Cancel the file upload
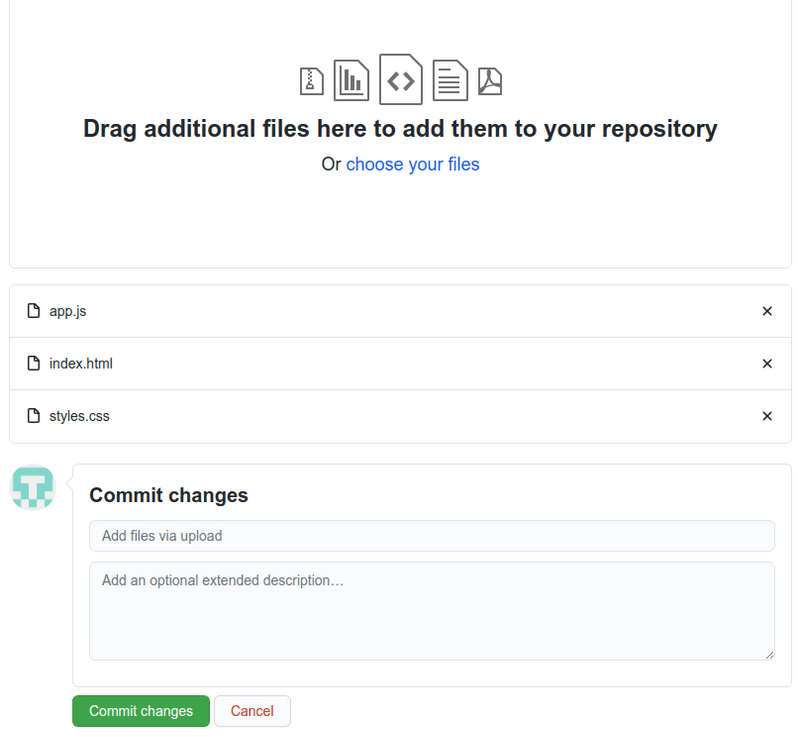This screenshot has width=800, height=737. (252, 711)
